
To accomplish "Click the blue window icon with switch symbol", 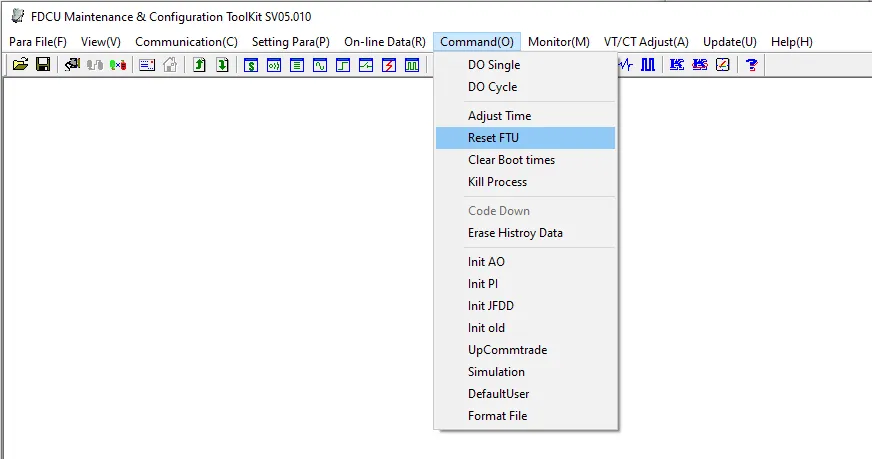I will click(366, 65).
